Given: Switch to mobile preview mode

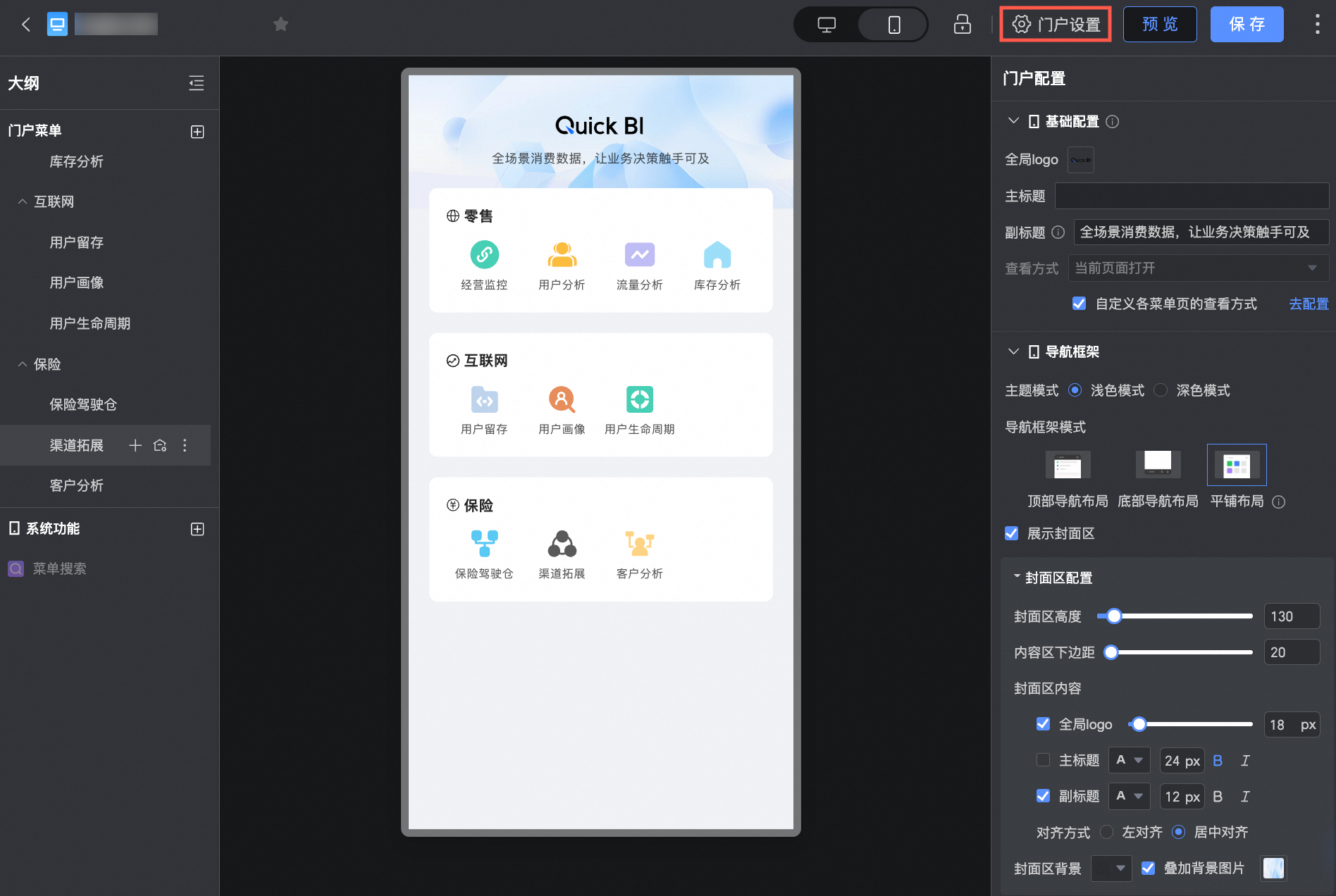Looking at the screenshot, I should click(893, 25).
